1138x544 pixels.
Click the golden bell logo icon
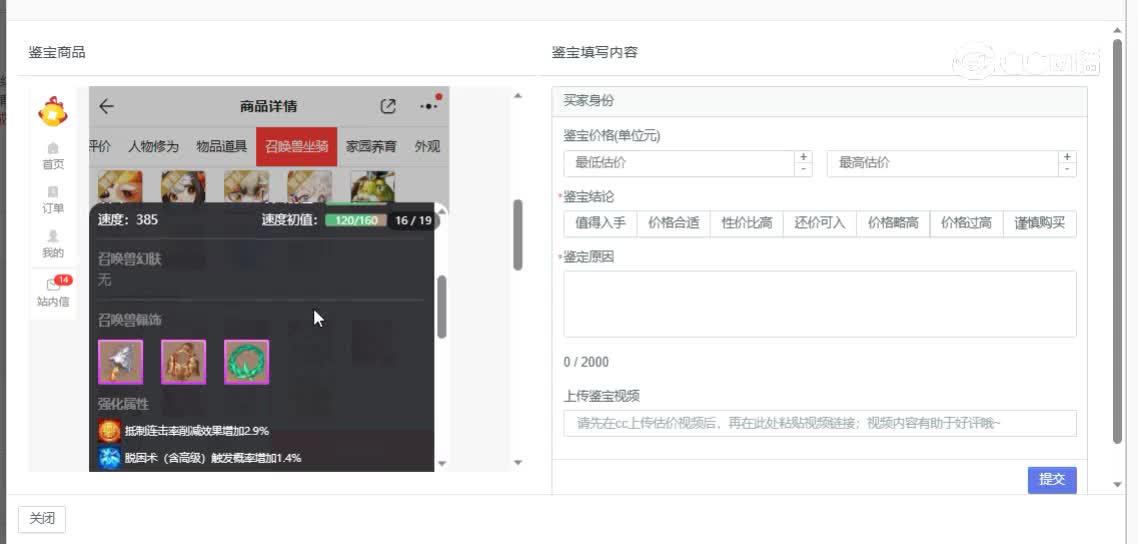53,112
